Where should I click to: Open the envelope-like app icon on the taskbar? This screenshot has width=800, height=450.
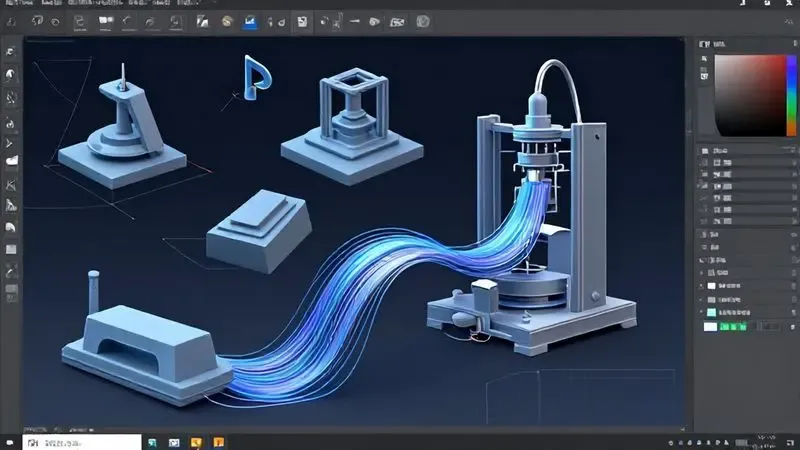pyautogui.click(x=174, y=443)
